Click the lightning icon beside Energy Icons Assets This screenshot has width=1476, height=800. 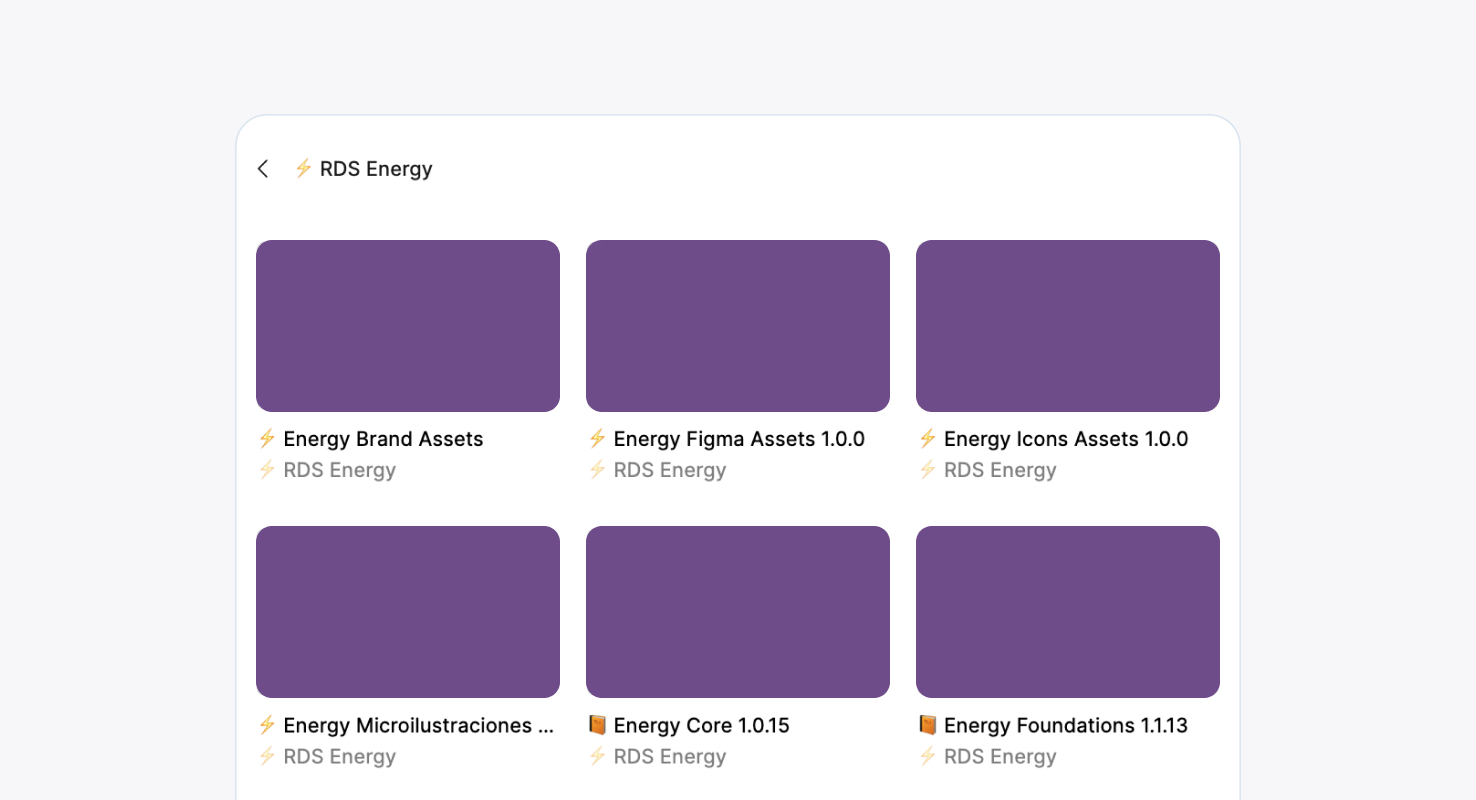pyautogui.click(x=927, y=438)
